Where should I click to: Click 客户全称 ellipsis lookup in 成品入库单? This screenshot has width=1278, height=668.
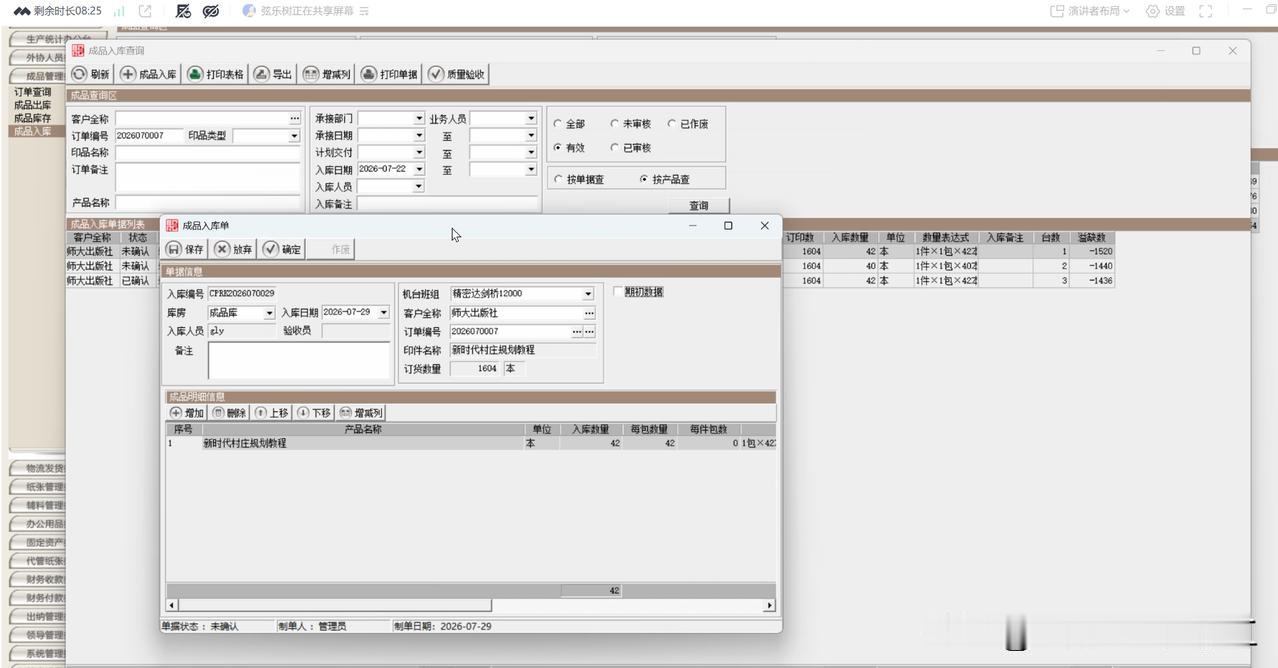pos(589,313)
